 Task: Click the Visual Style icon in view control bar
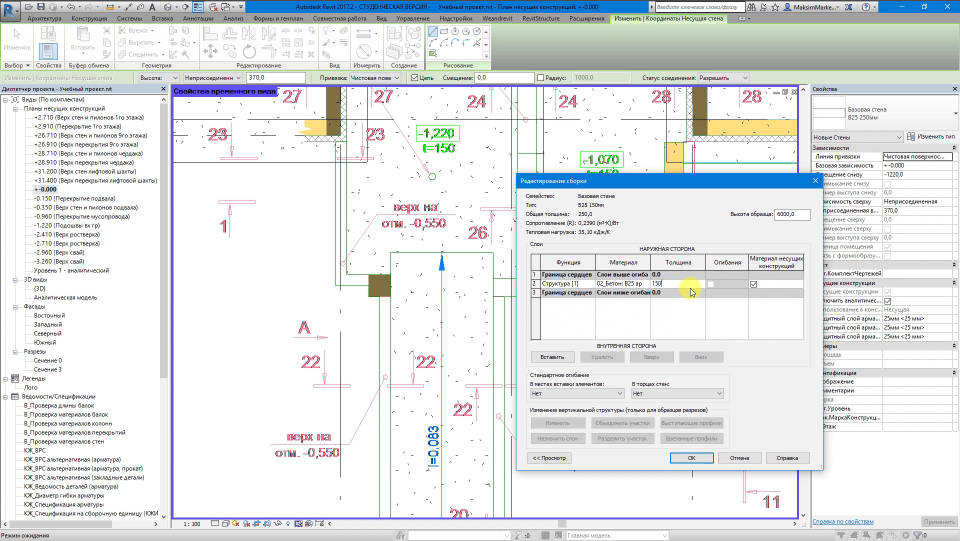(225, 524)
